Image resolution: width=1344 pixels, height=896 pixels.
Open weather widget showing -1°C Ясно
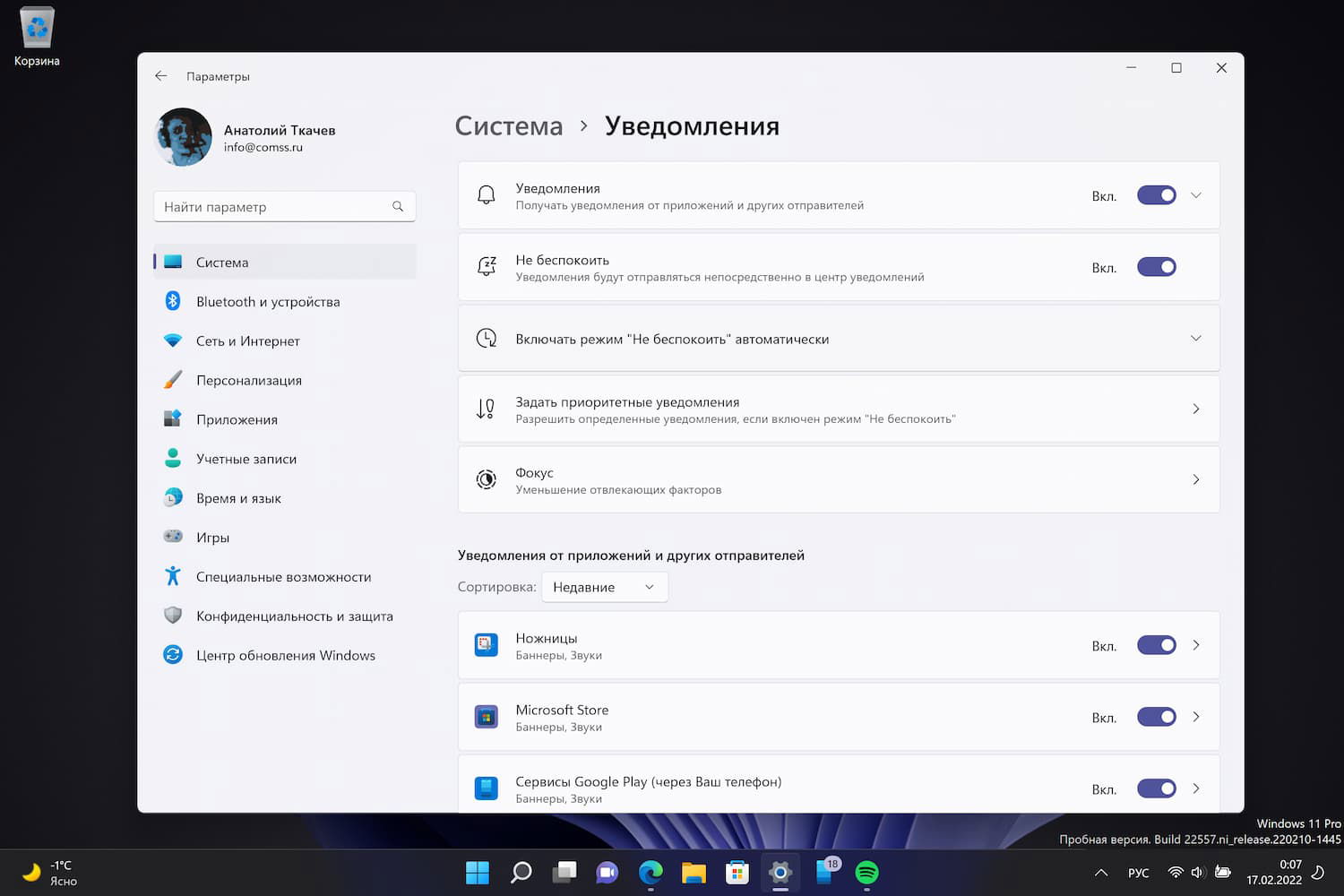coord(49,873)
